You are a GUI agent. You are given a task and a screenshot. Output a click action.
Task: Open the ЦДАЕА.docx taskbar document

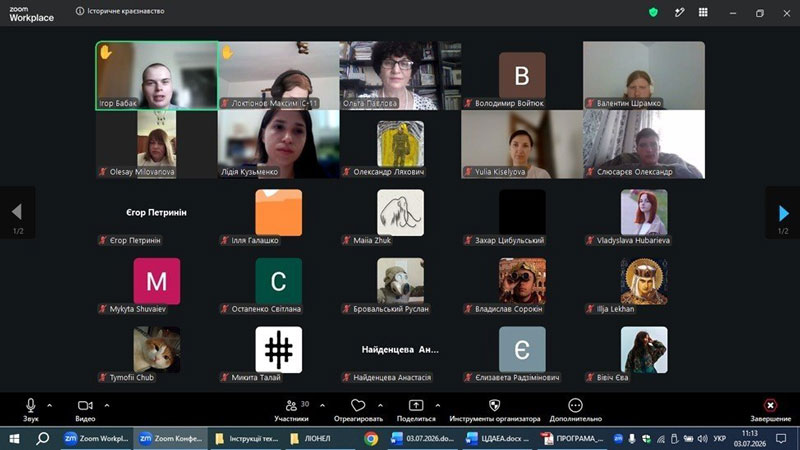497,438
